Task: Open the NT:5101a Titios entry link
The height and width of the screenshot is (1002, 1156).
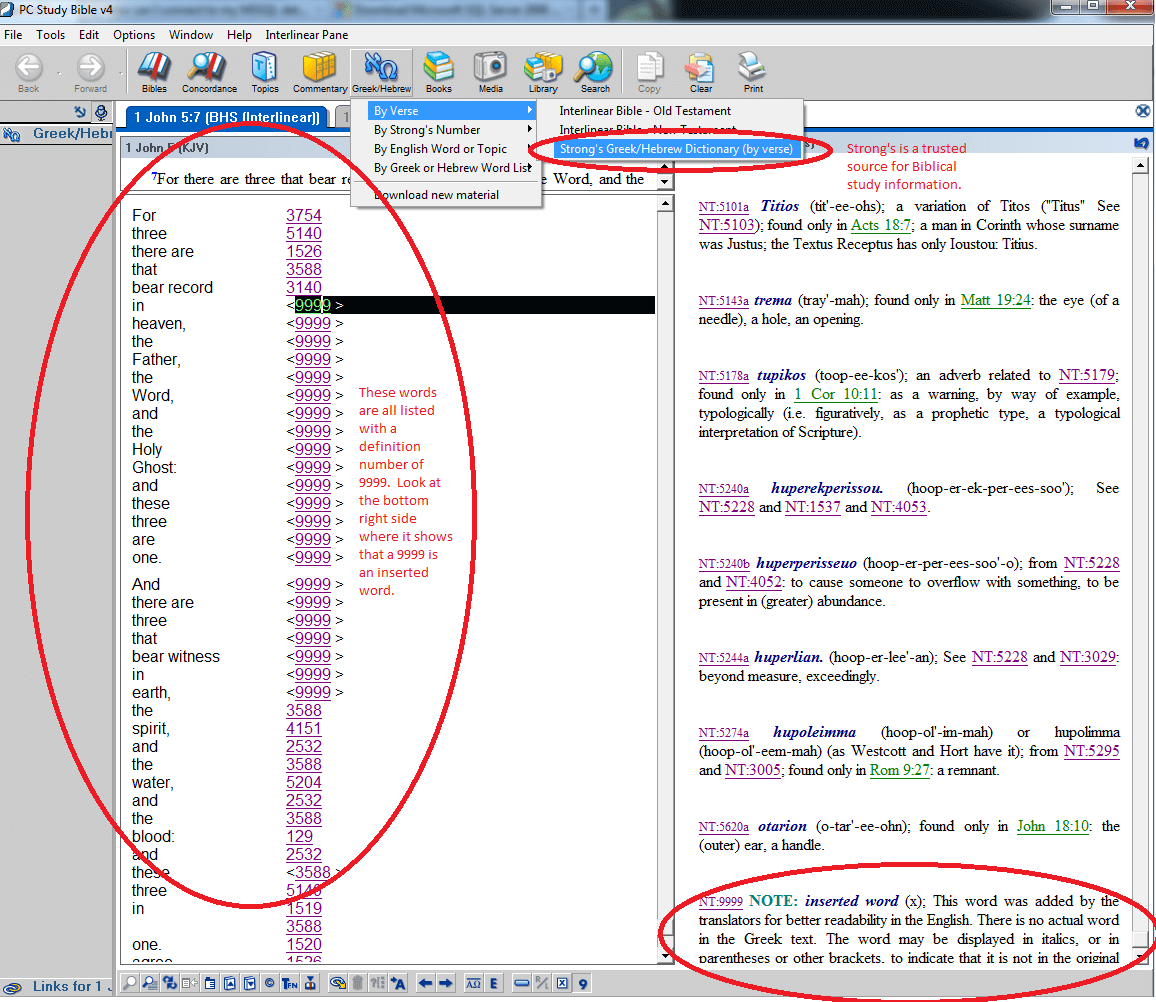Action: [723, 207]
